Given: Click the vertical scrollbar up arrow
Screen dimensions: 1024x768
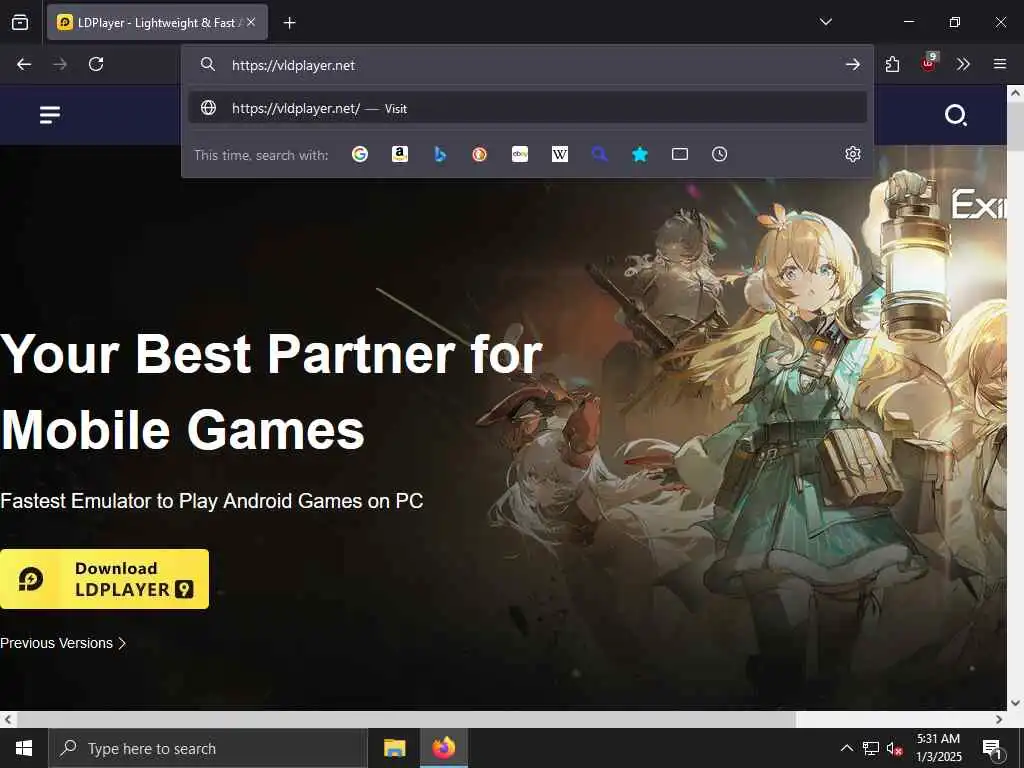Looking at the screenshot, I should [x=1016, y=93].
